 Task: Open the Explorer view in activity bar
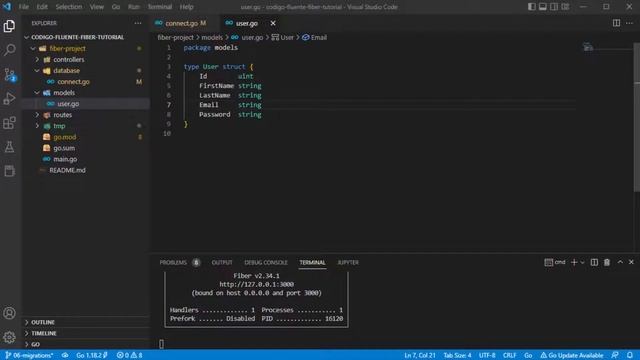pos(9,26)
